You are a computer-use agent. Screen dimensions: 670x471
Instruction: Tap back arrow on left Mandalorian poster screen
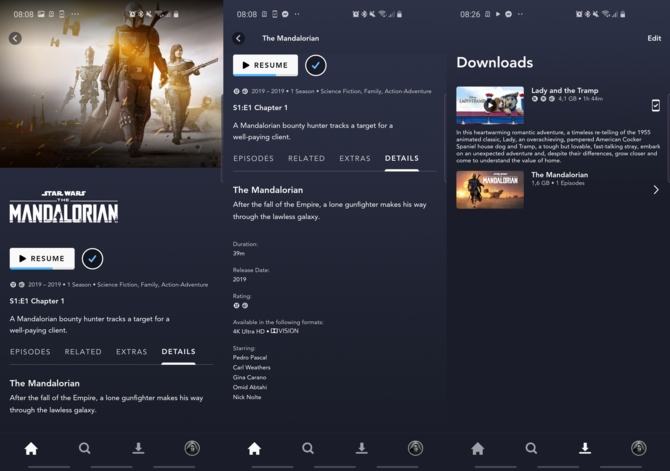point(15,38)
